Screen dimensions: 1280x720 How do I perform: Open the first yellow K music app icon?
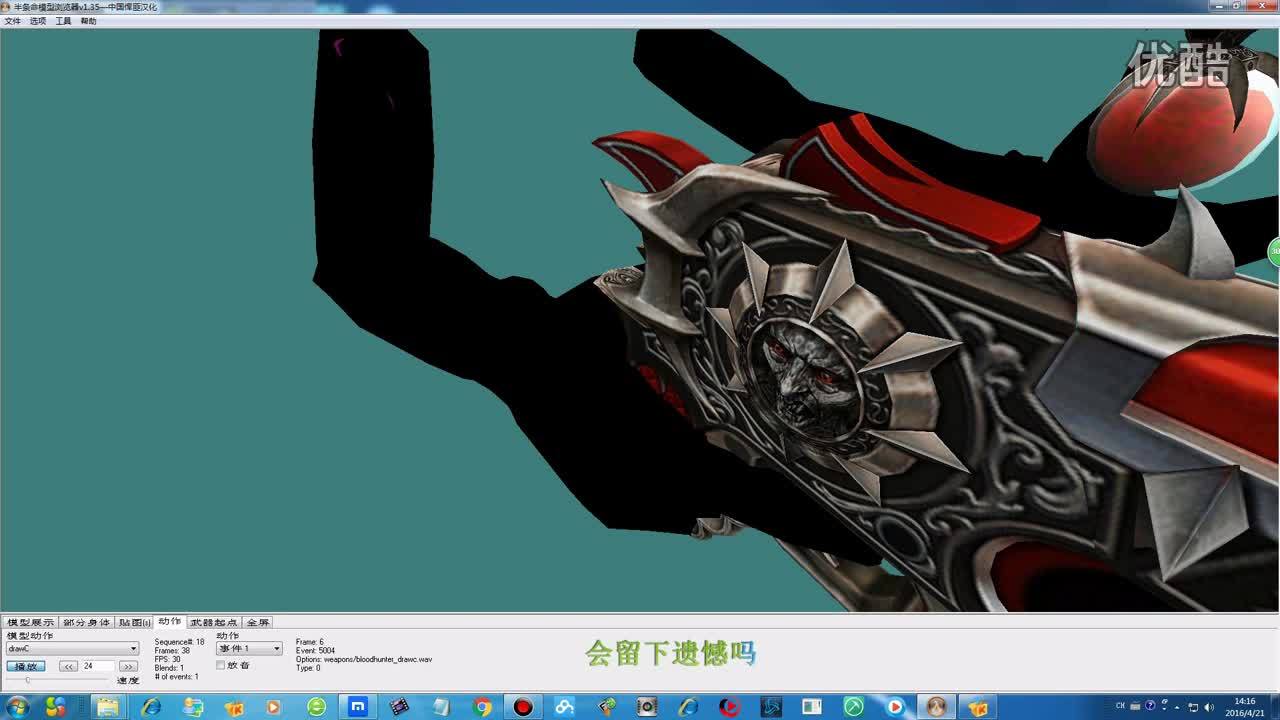pyautogui.click(x=234, y=707)
